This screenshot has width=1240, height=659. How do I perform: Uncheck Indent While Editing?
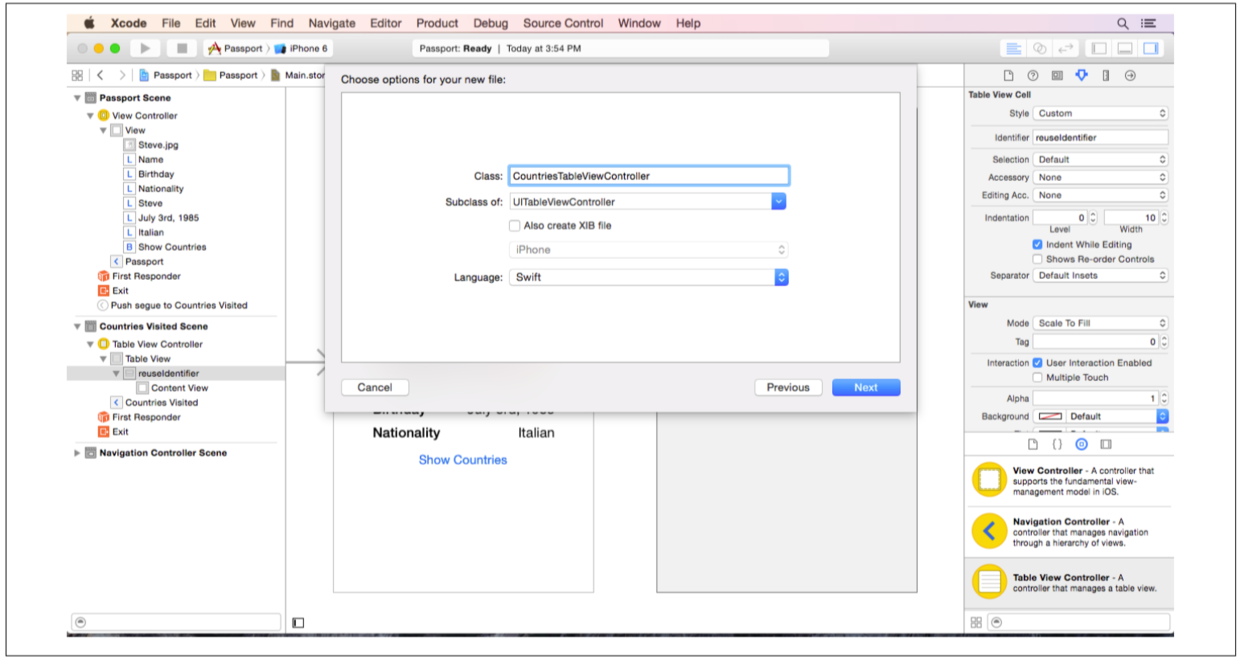pos(1038,245)
